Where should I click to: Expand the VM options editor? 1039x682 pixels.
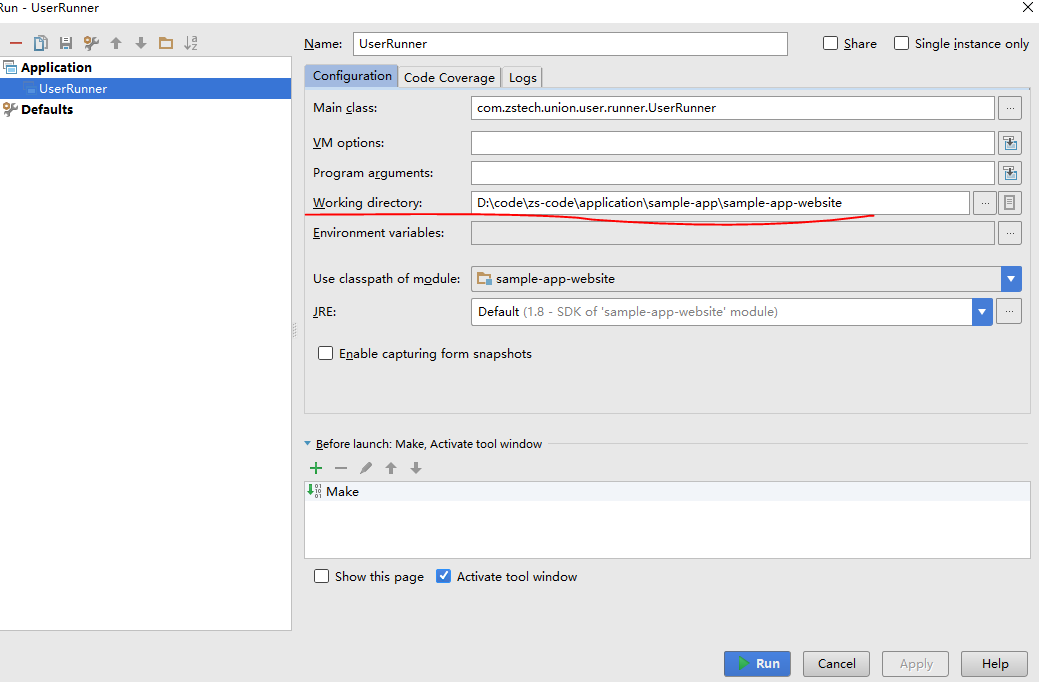[x=1010, y=143]
